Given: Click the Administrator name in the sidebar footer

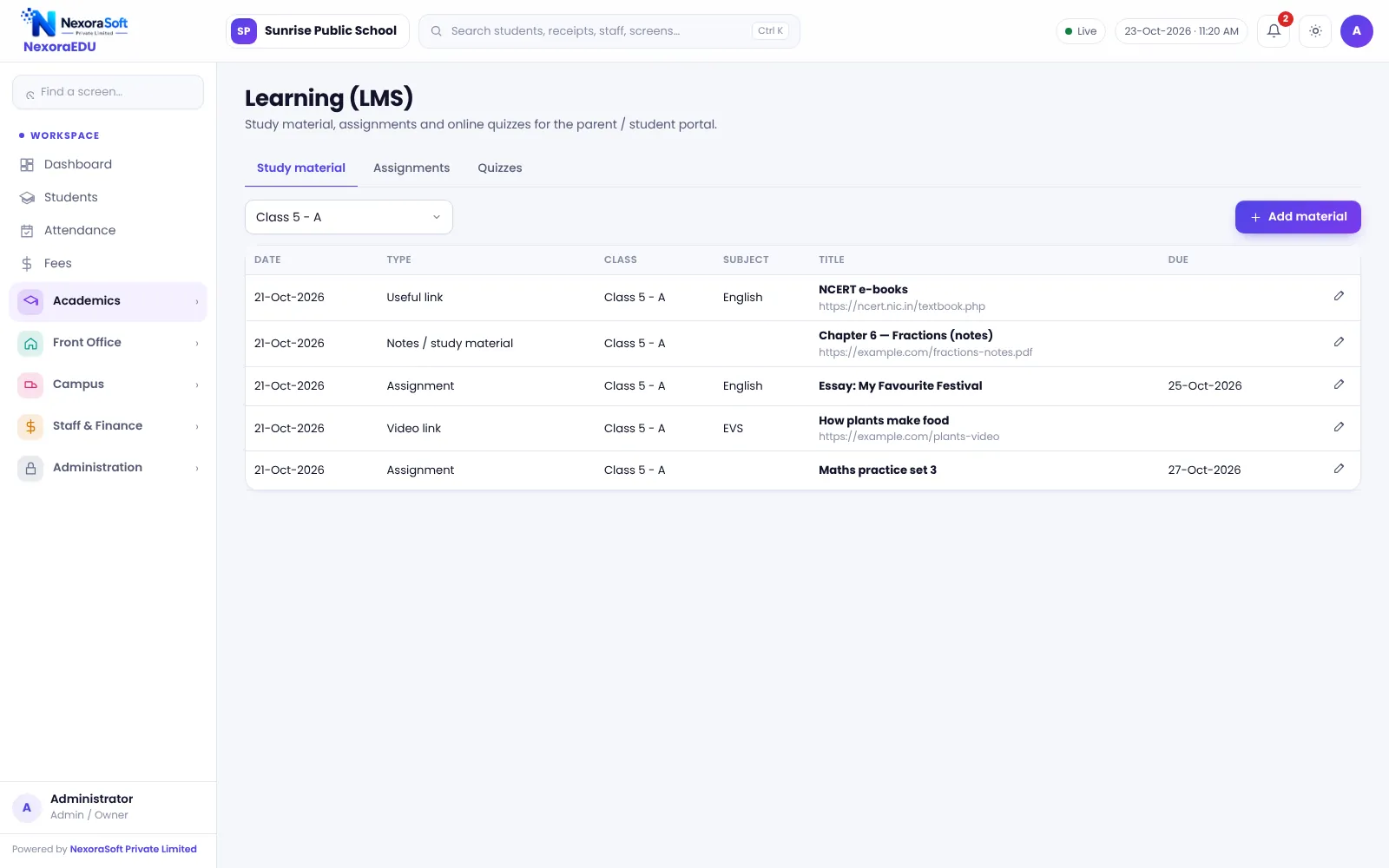Looking at the screenshot, I should point(92,799).
